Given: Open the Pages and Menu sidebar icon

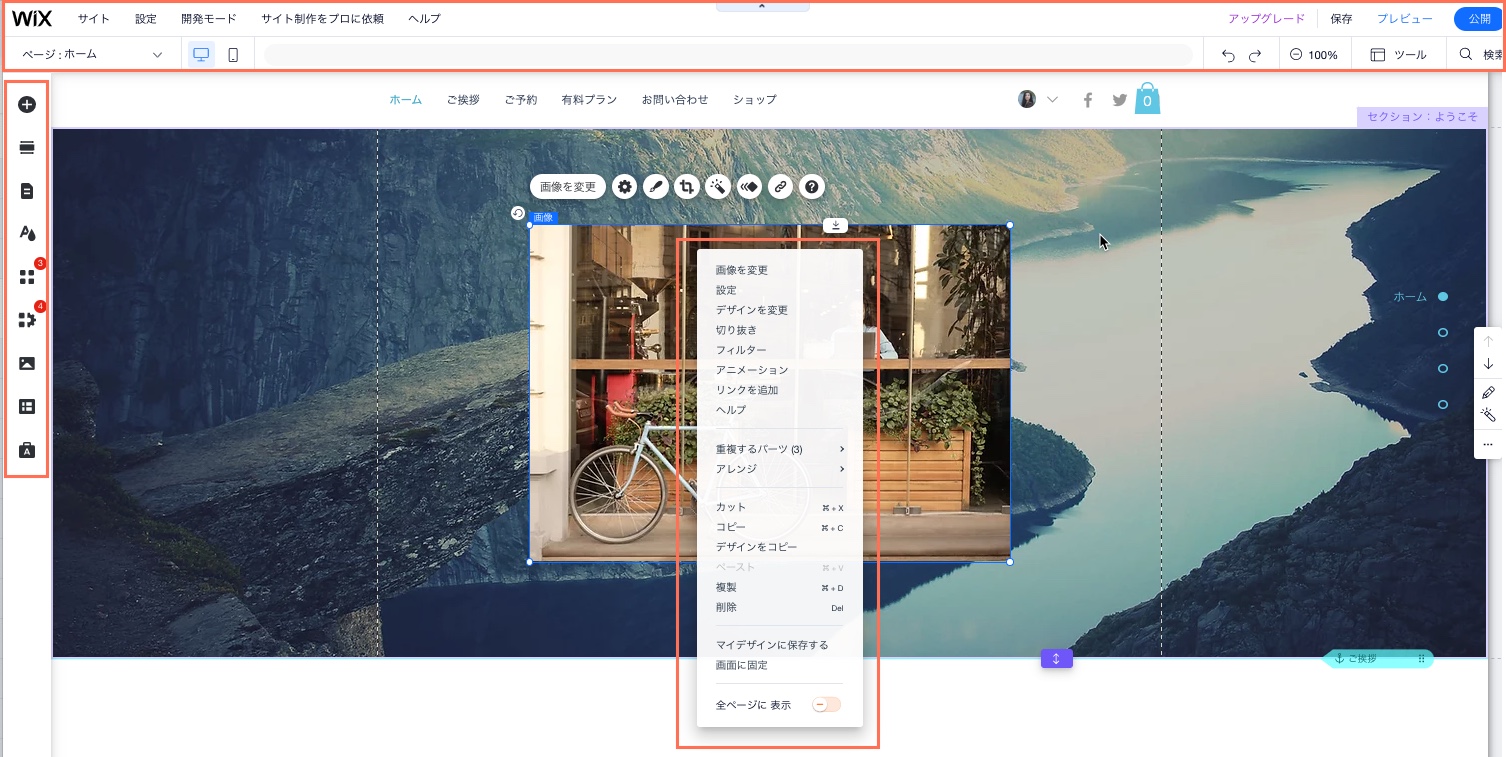Looking at the screenshot, I should point(27,191).
